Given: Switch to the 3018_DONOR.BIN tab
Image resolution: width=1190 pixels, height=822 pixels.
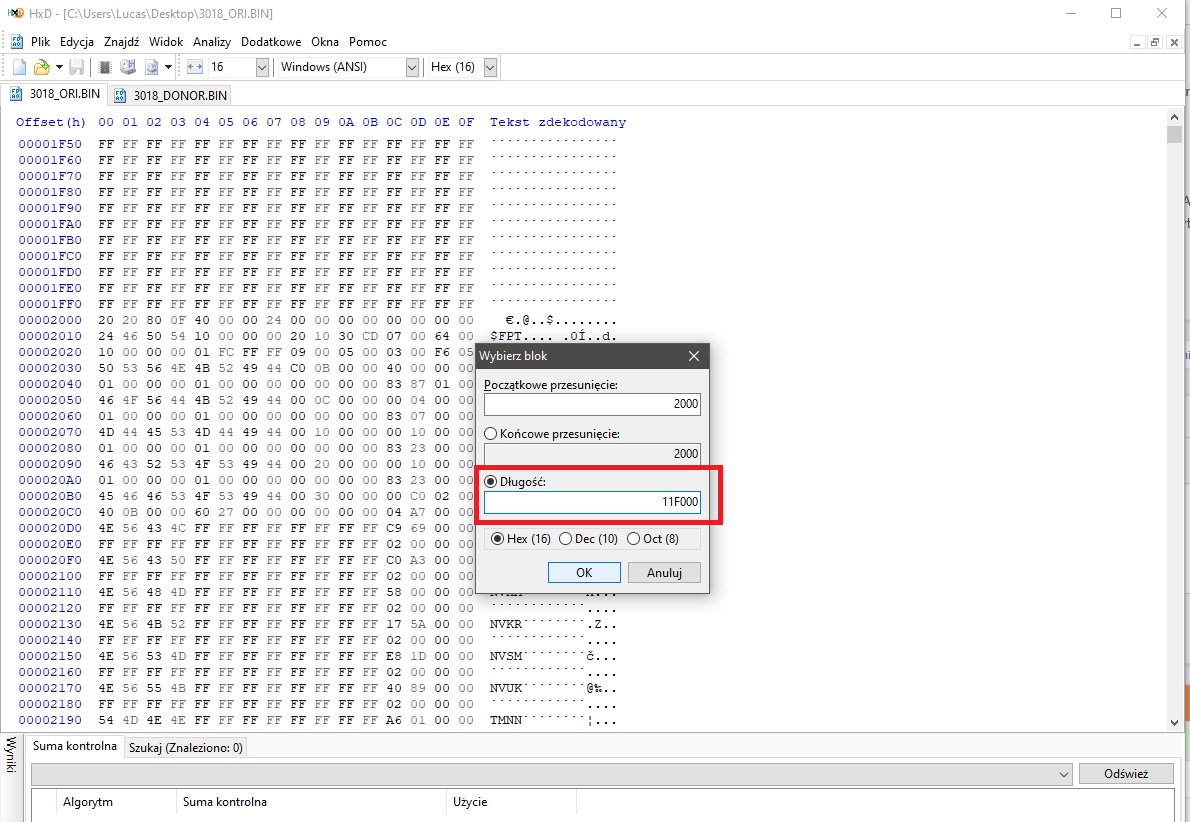Looking at the screenshot, I should pos(169,96).
